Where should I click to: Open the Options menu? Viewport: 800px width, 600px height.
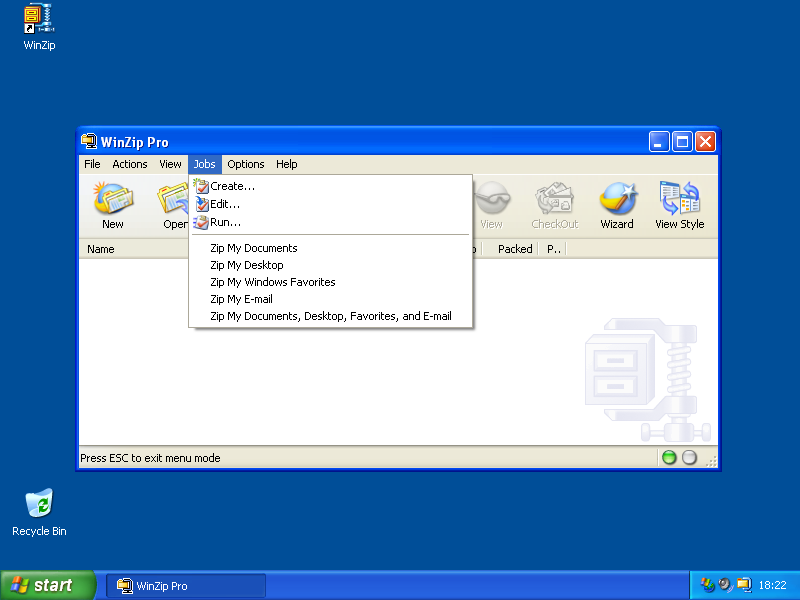click(245, 164)
